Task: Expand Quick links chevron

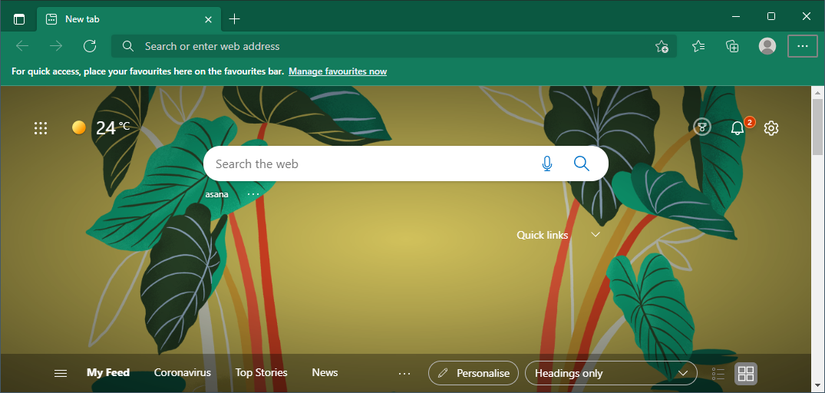Action: point(596,235)
